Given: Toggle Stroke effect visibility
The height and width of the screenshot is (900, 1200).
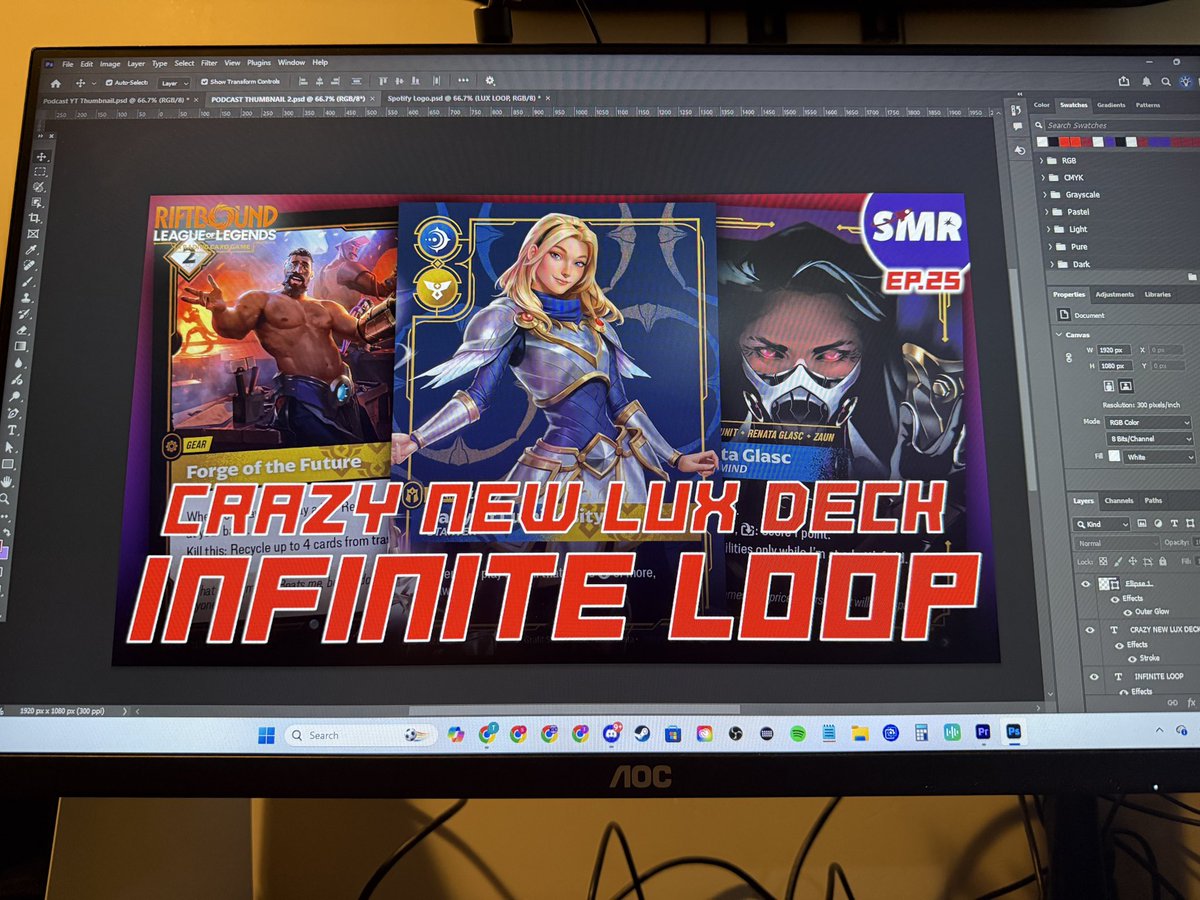Looking at the screenshot, I should tap(1132, 659).
